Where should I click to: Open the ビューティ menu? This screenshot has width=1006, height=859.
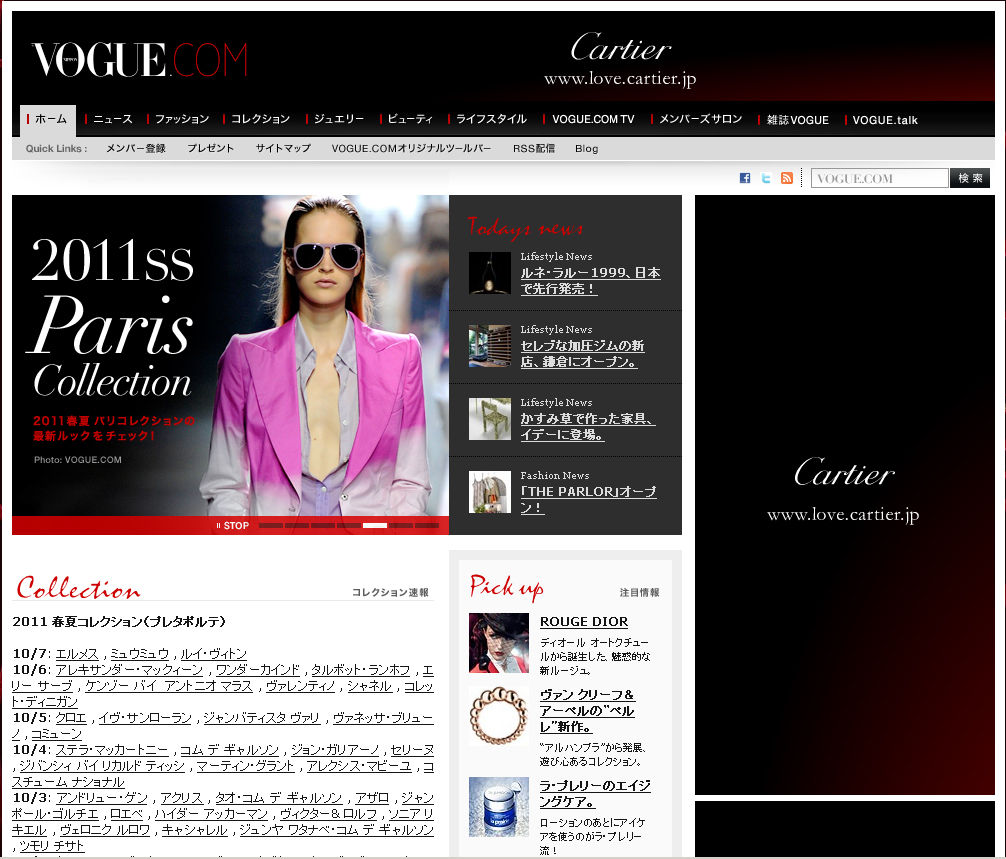409,119
